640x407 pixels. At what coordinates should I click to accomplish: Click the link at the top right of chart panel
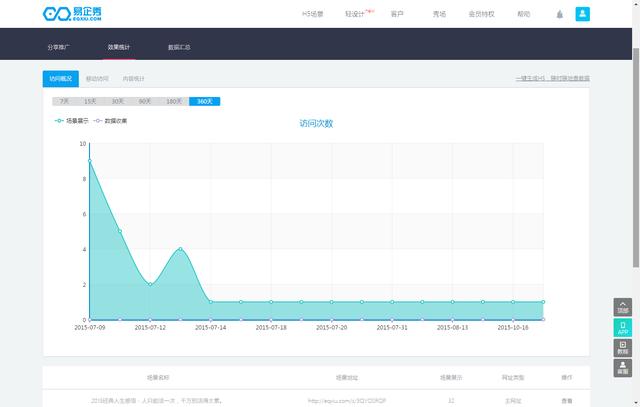(x=552, y=78)
